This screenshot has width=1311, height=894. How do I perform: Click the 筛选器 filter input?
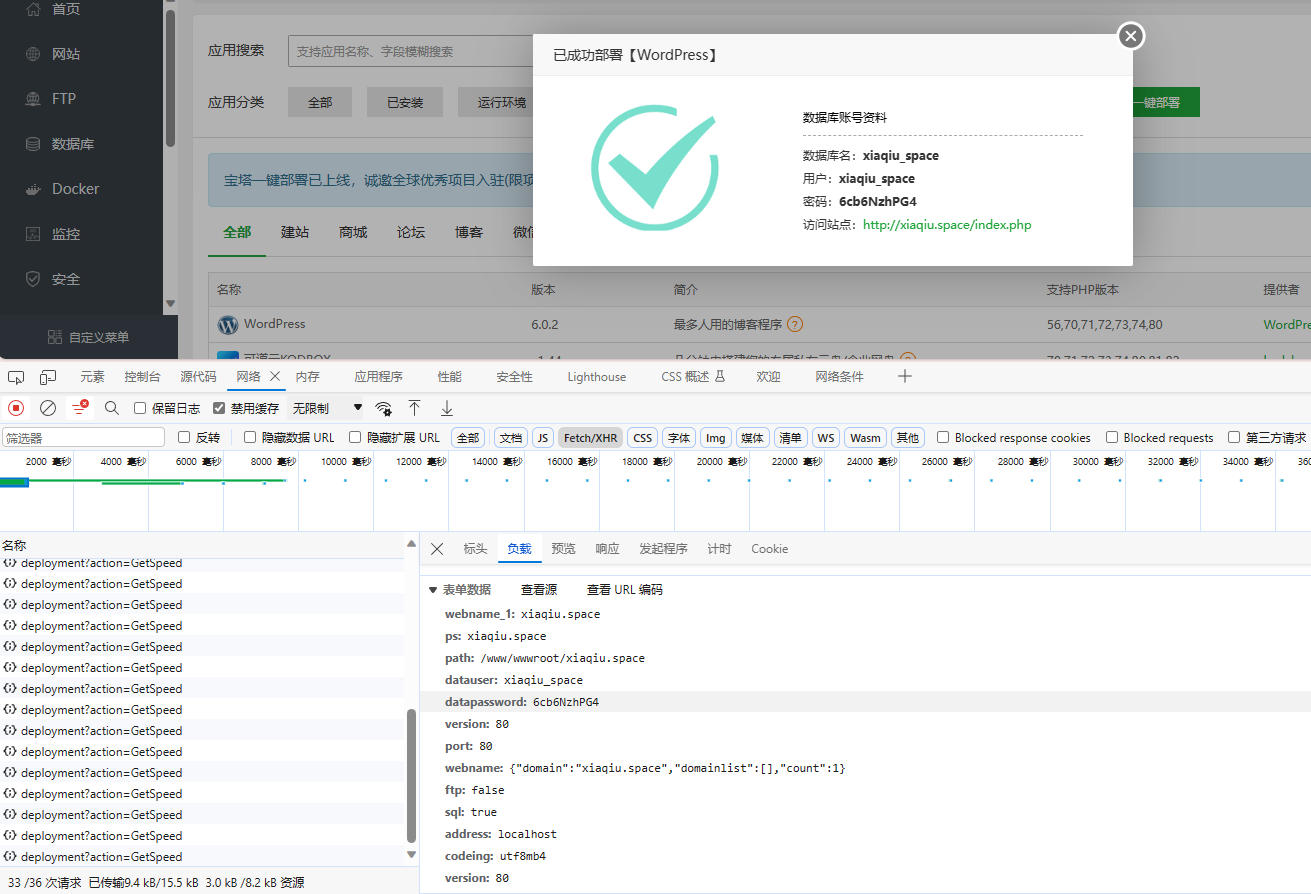83,438
